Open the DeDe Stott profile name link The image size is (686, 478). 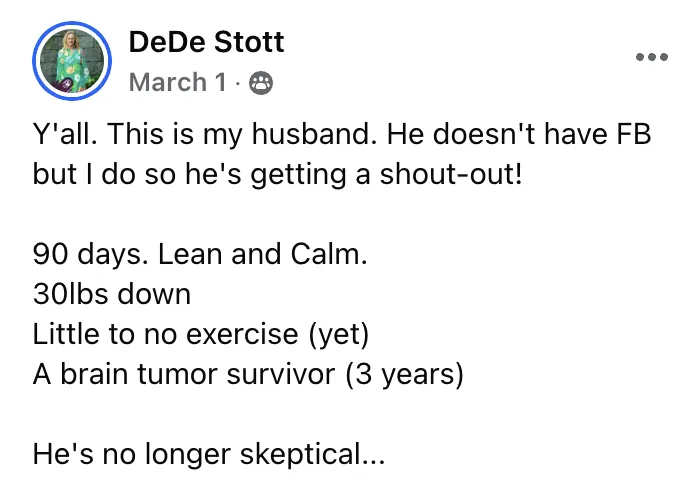pyautogui.click(x=206, y=42)
